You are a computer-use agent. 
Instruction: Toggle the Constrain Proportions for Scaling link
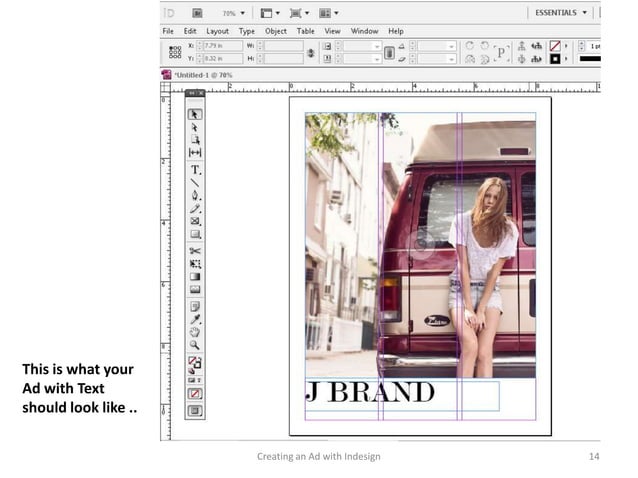click(389, 52)
